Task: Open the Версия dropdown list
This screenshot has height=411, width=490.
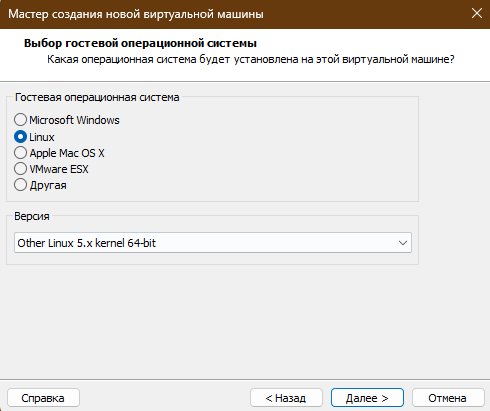Action: [x=213, y=243]
